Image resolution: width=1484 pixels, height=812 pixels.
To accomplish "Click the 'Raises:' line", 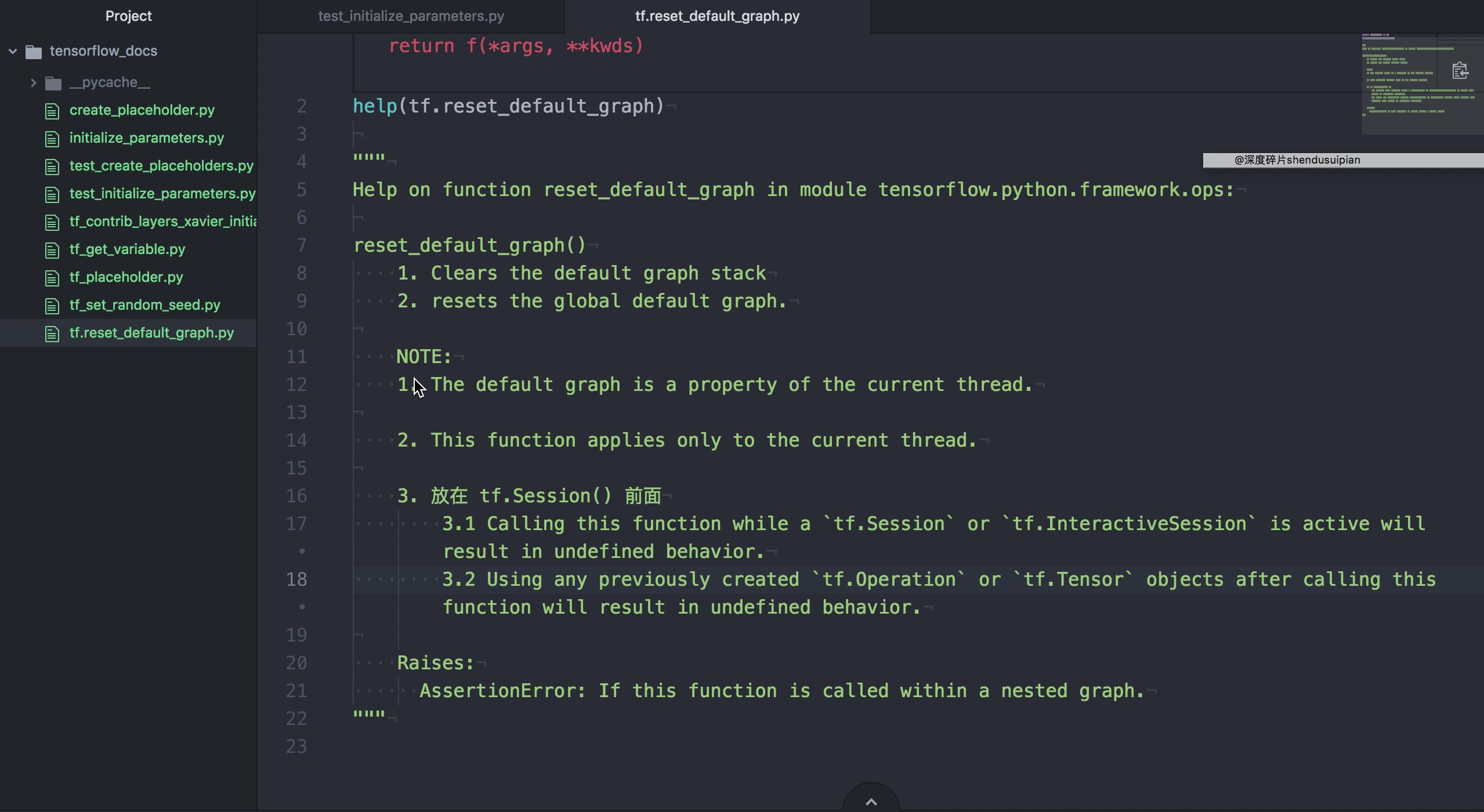I will (436, 663).
